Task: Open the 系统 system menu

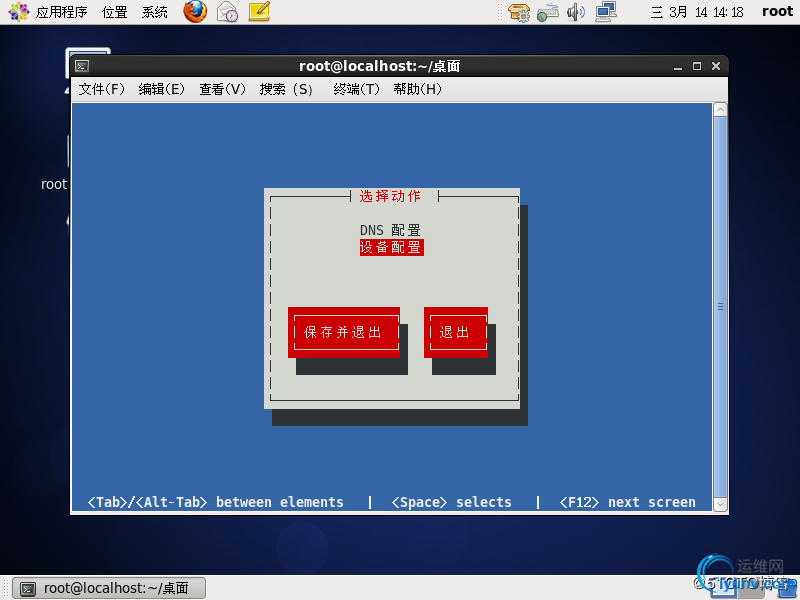Action: click(x=155, y=12)
